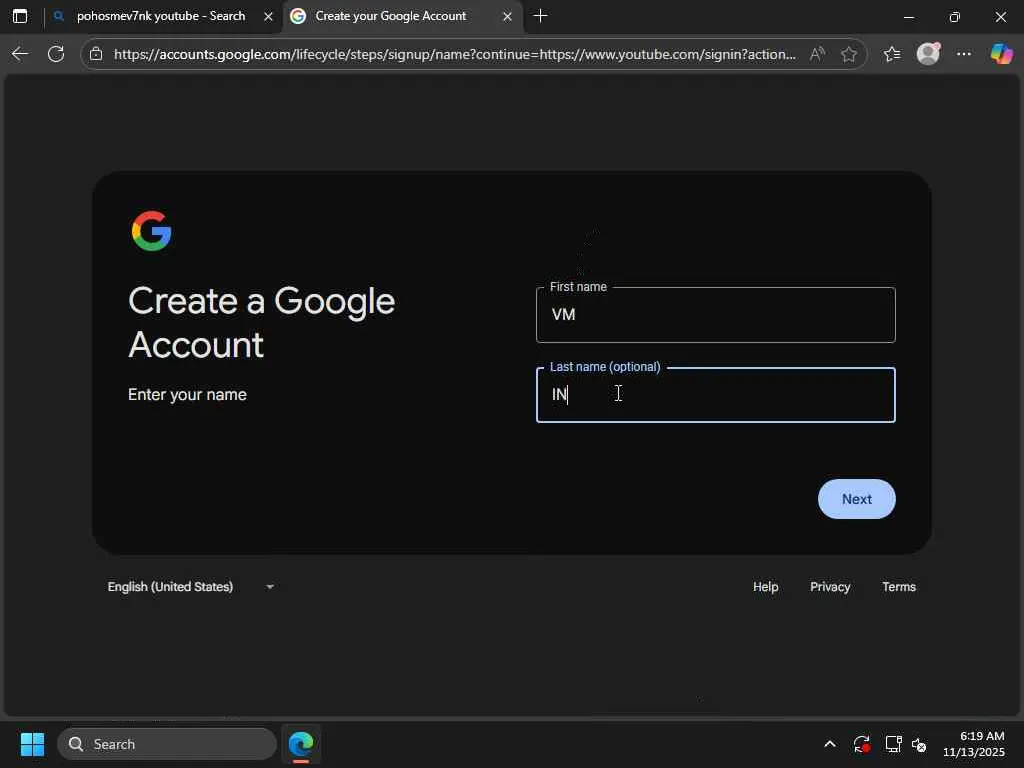The height and width of the screenshot is (768, 1024).
Task: Click the taskbar Search box
Action: (167, 744)
